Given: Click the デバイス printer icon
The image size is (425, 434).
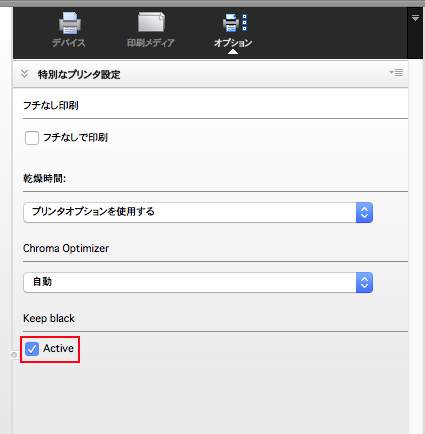Looking at the screenshot, I should click(70, 23).
